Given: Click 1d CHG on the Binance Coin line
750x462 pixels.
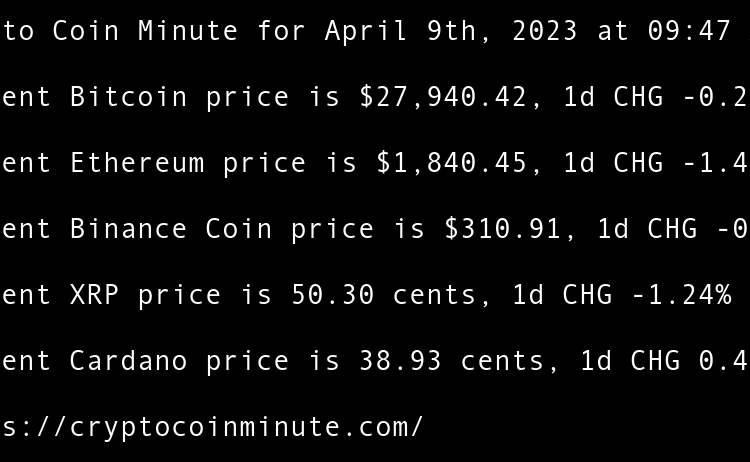Looking at the screenshot, I should [646, 229].
